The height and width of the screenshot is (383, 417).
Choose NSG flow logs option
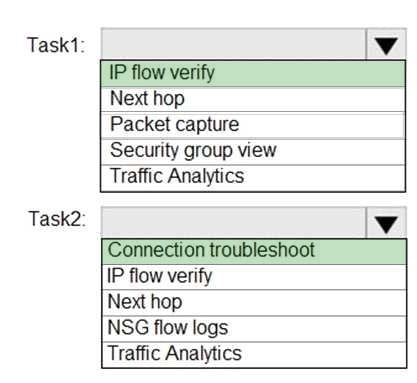click(x=254, y=328)
